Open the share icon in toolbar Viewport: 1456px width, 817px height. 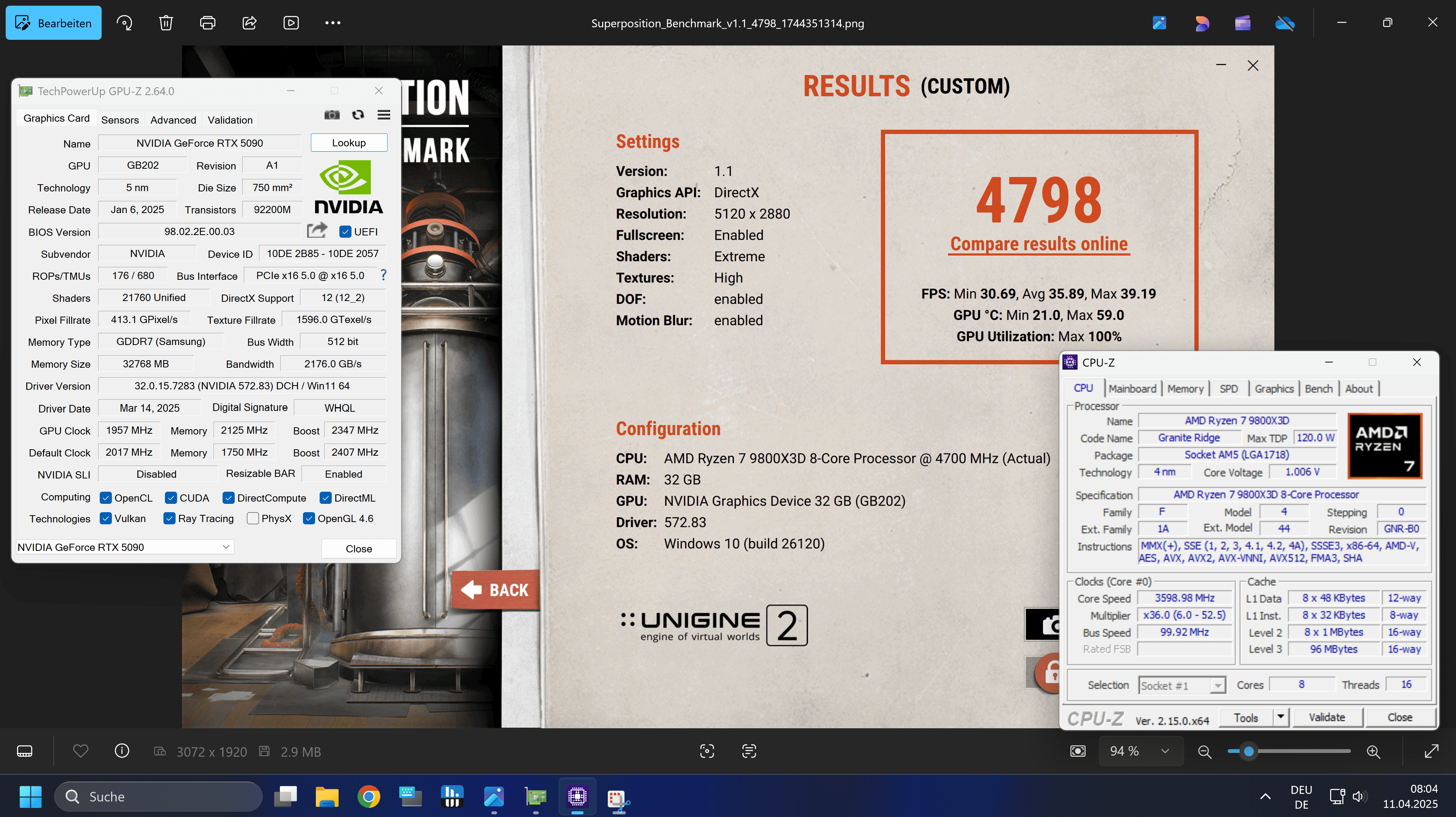pyautogui.click(x=249, y=23)
